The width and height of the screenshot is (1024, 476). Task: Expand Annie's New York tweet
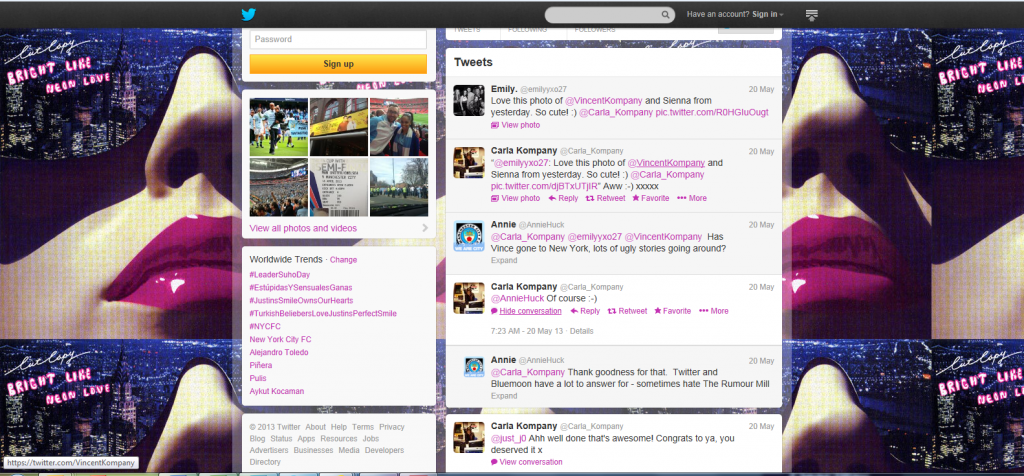coord(504,261)
